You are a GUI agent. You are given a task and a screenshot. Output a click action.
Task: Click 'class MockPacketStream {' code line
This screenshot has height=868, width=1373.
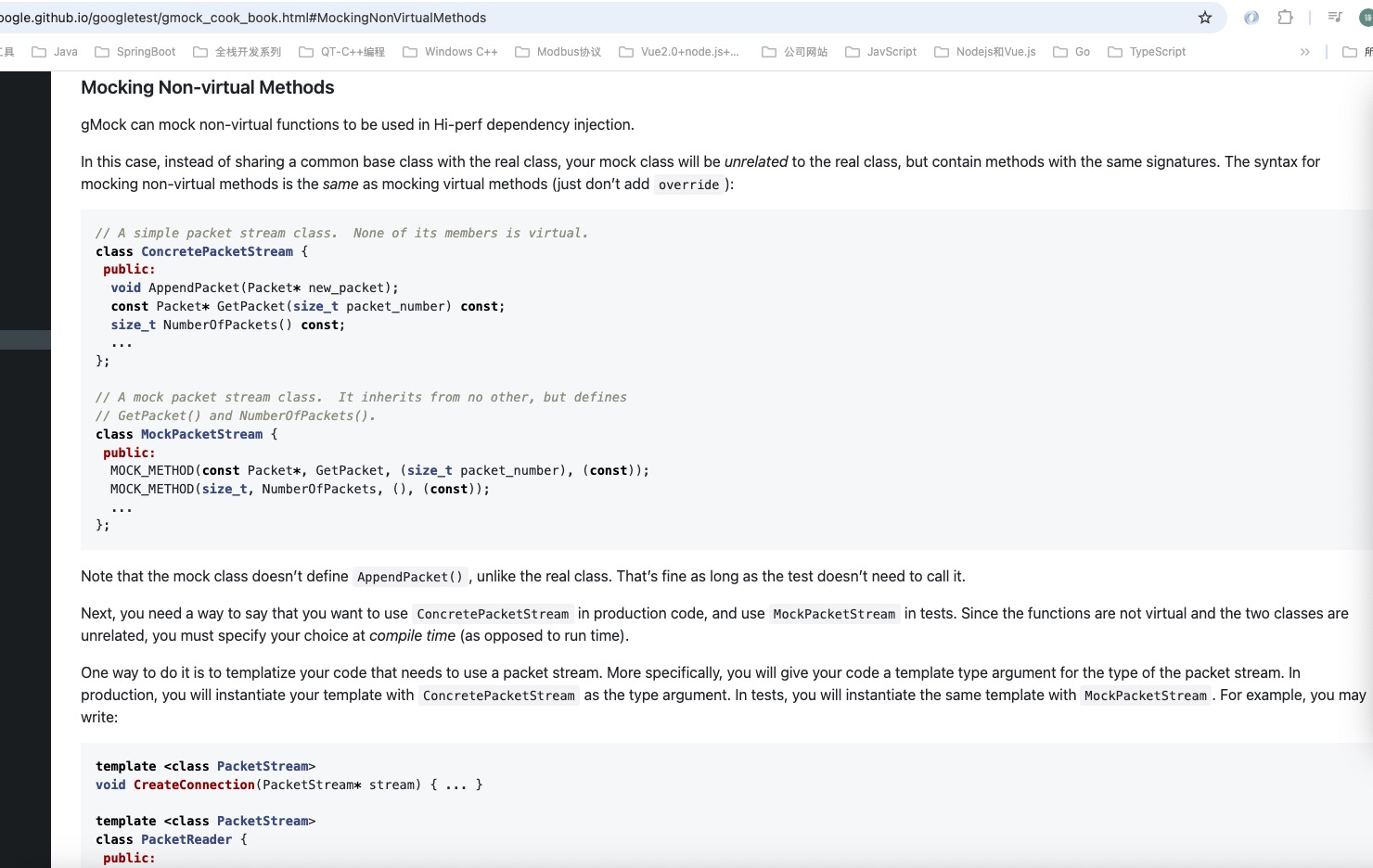coord(186,434)
